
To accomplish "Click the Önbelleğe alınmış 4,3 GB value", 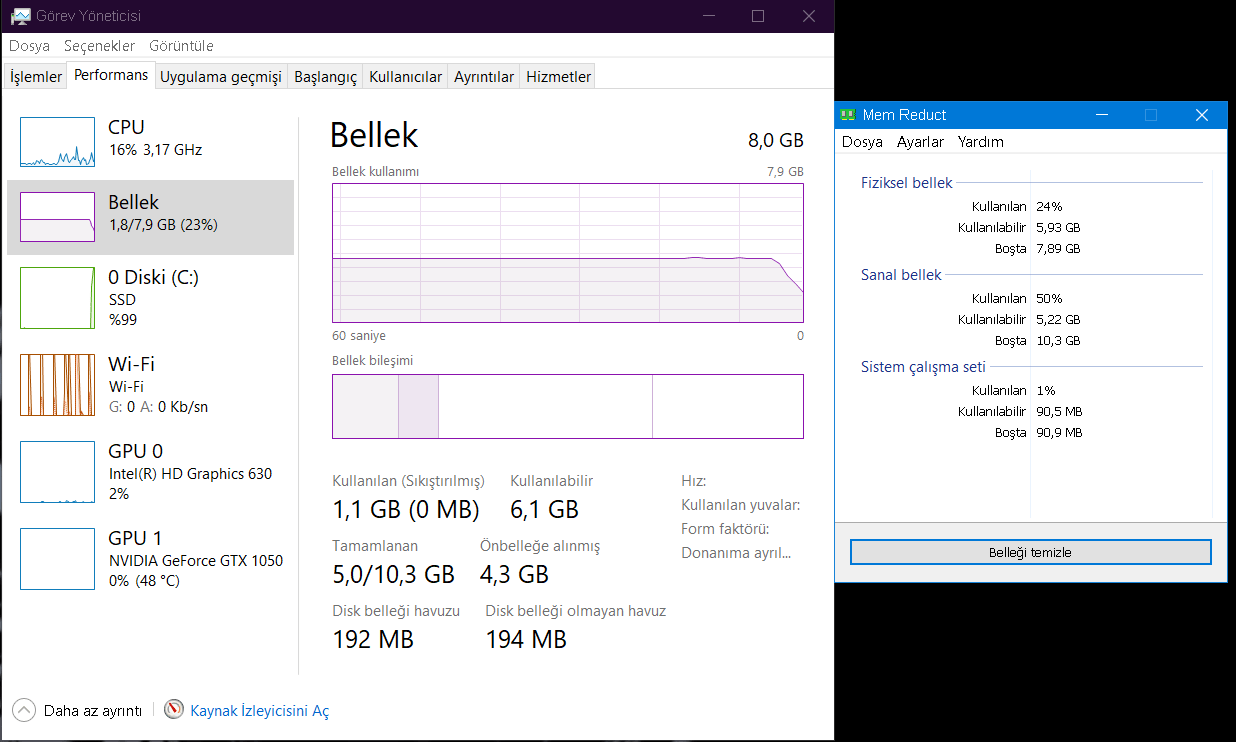I will [x=514, y=574].
